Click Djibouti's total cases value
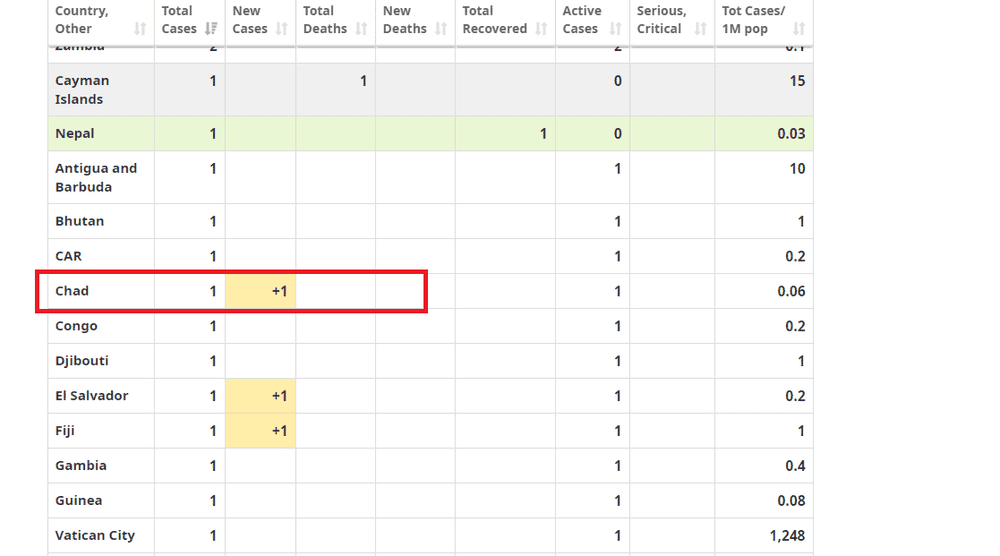 pos(213,362)
